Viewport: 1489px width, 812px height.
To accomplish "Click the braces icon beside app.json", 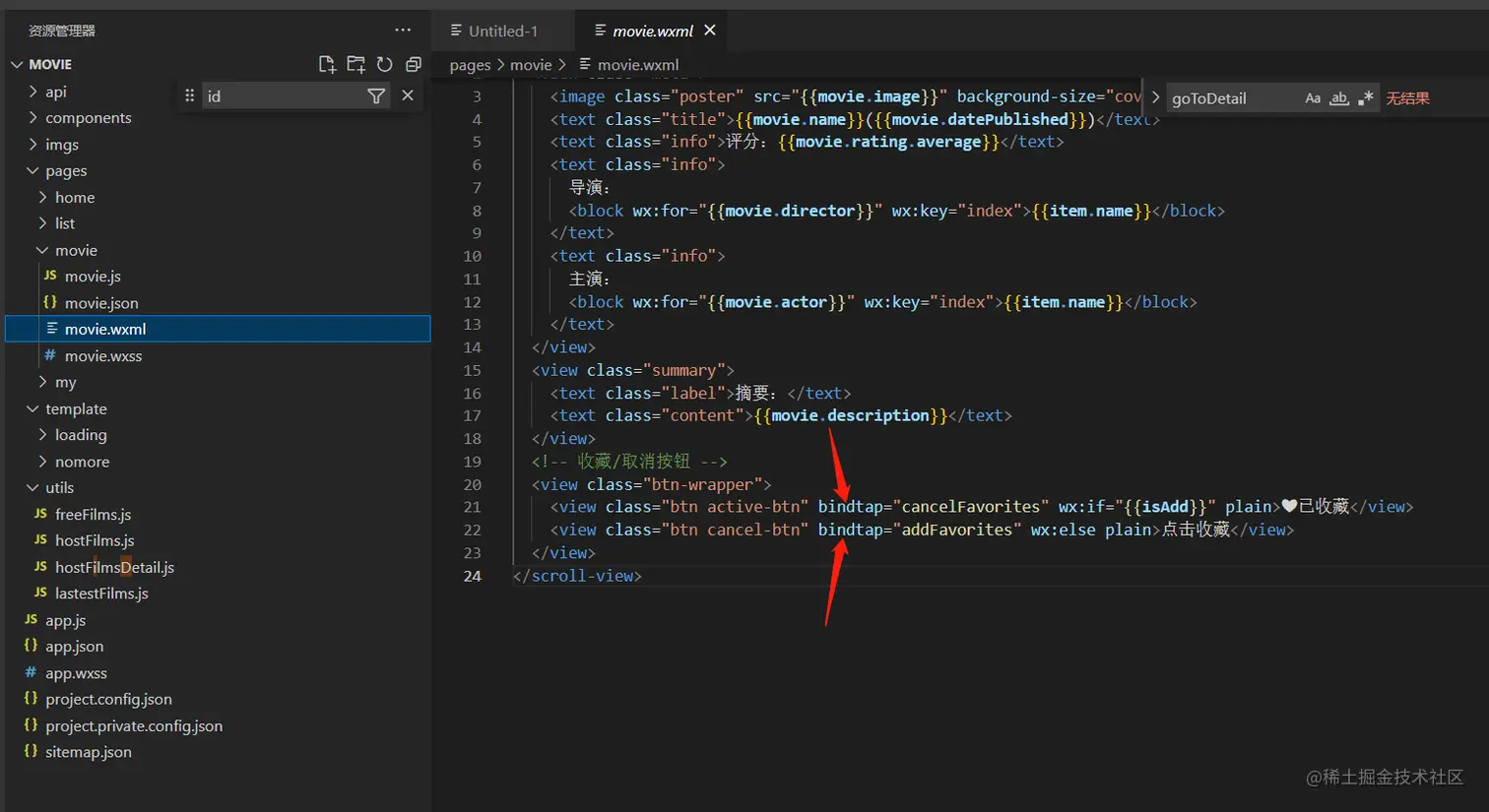I will 31,646.
